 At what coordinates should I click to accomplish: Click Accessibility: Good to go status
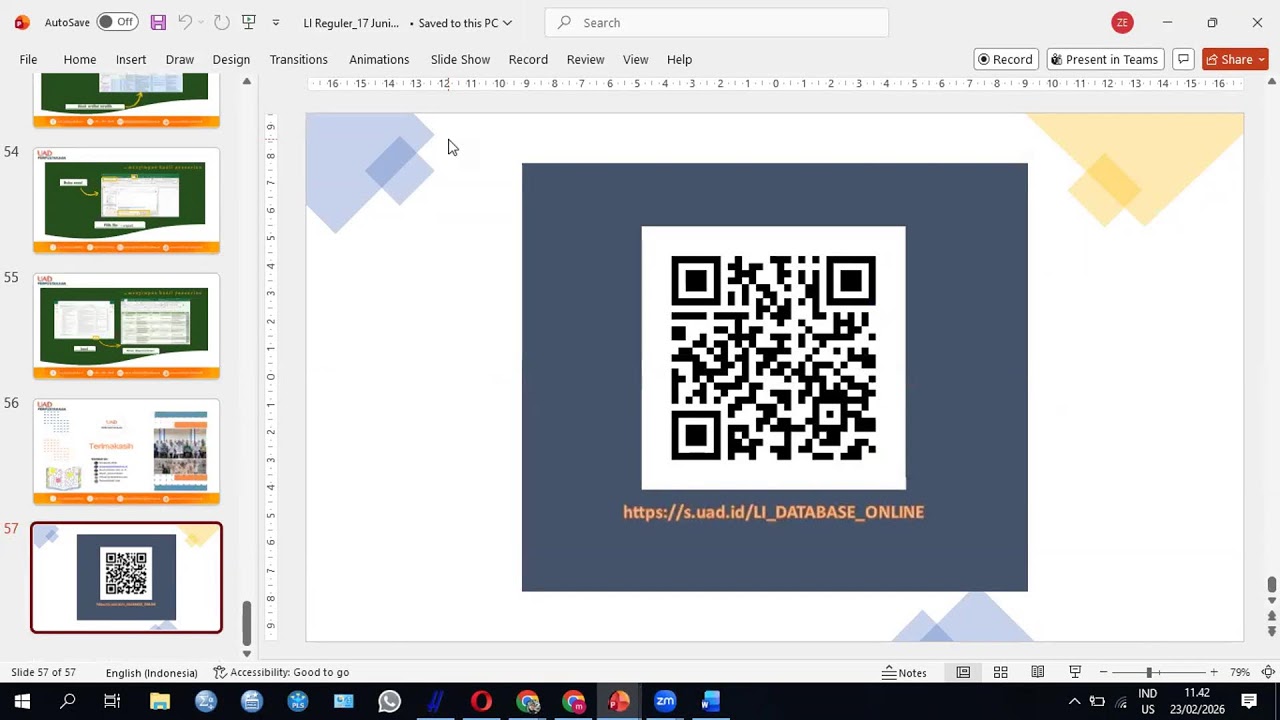coord(281,672)
